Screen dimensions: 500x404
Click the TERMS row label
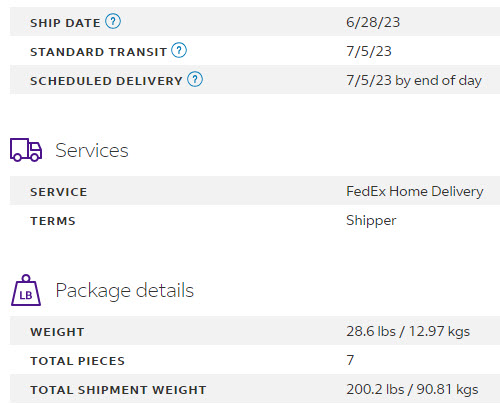pyautogui.click(x=53, y=221)
